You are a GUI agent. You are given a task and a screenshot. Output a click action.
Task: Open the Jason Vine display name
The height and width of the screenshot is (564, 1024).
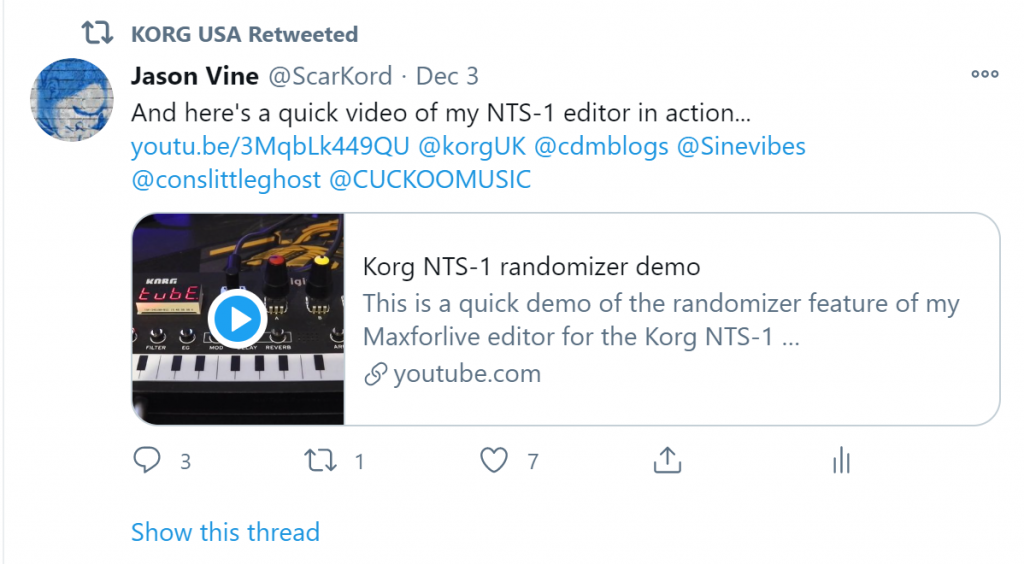[x=195, y=76]
